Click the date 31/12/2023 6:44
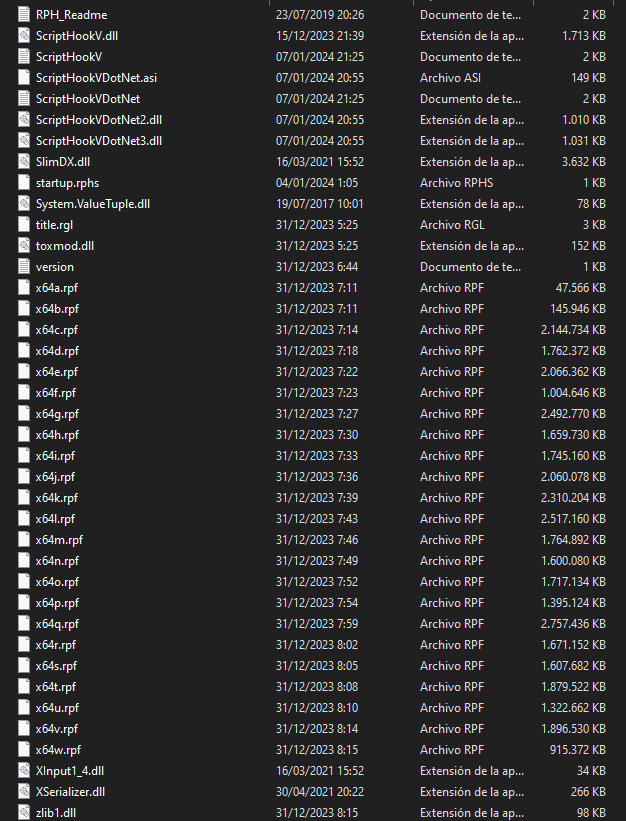The height and width of the screenshot is (821, 626). click(317, 267)
